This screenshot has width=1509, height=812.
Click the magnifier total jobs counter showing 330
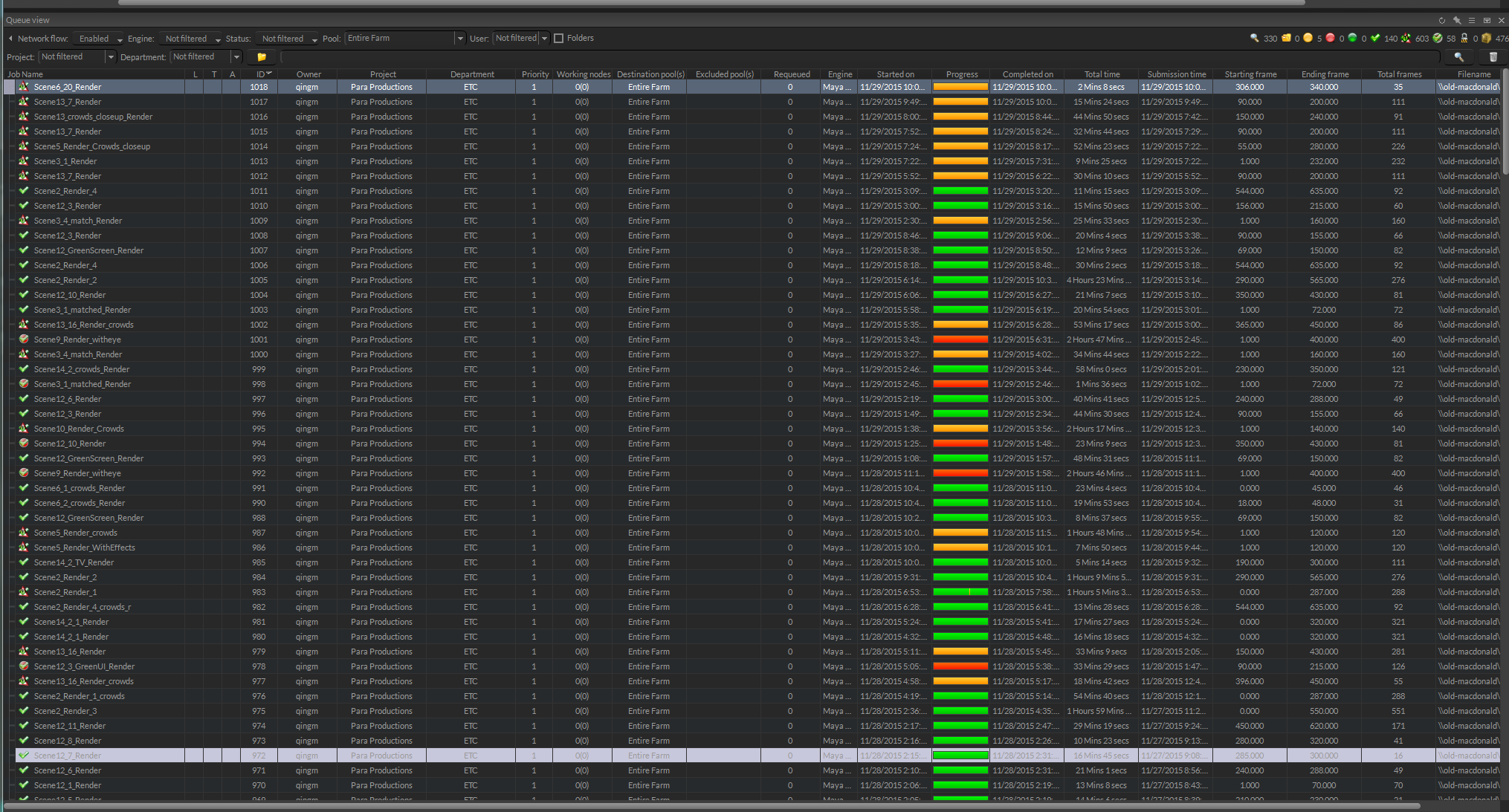1255,38
